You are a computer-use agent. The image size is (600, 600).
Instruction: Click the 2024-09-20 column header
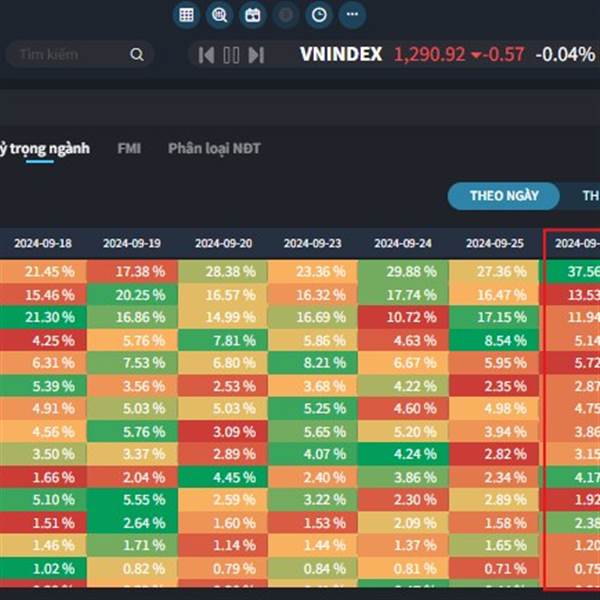click(x=224, y=243)
